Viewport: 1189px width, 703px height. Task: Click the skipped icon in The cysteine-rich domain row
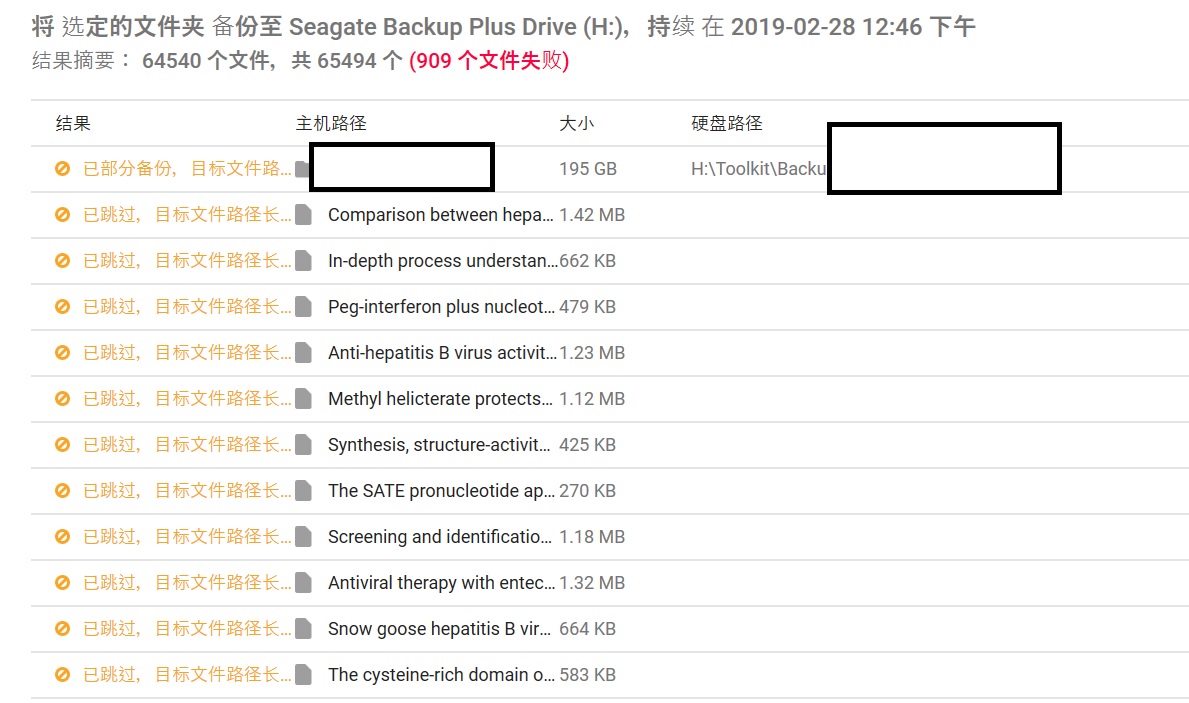(x=62, y=675)
